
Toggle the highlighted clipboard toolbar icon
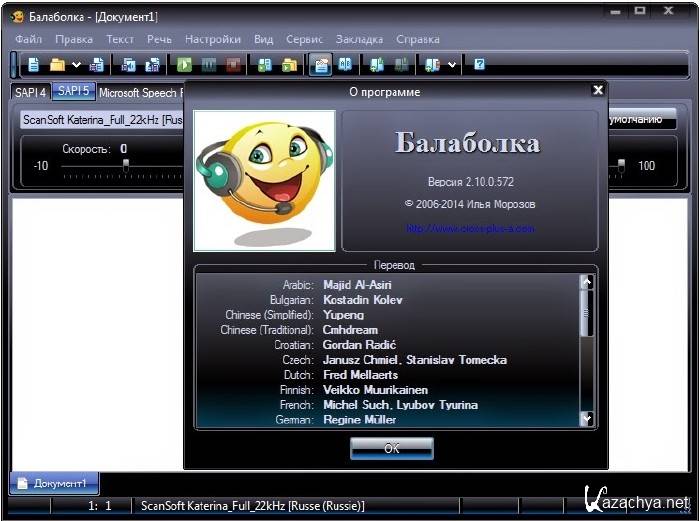[321, 65]
